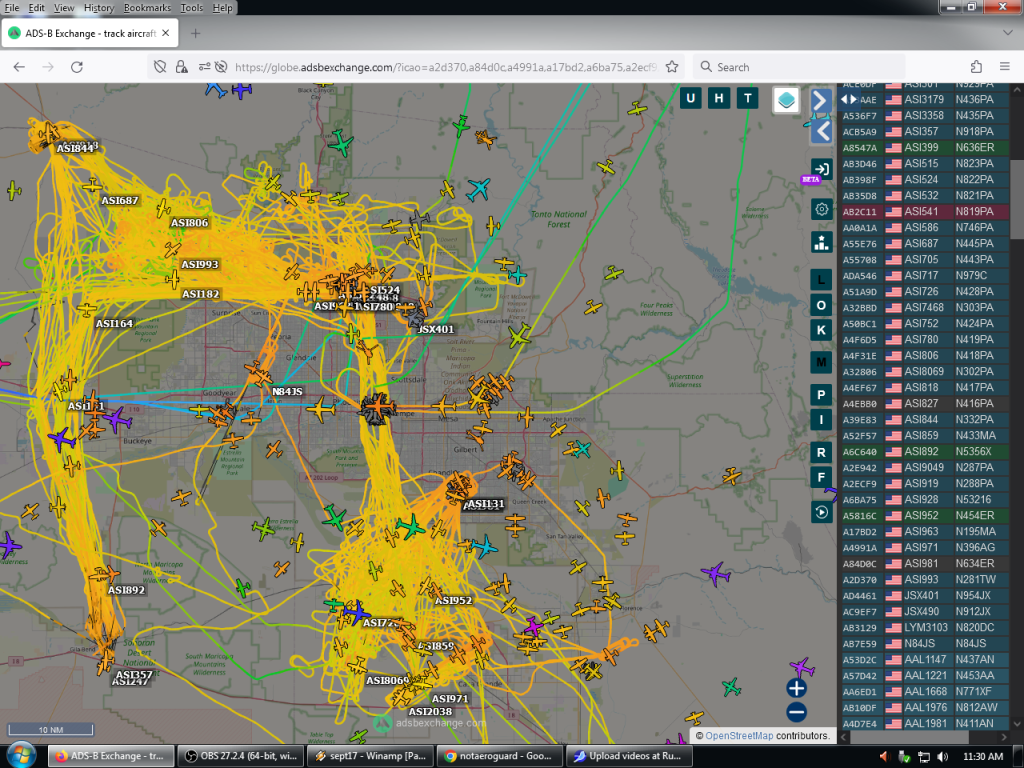The height and width of the screenshot is (768, 1024).
Task: Open a new browser tab
Action: point(195,33)
